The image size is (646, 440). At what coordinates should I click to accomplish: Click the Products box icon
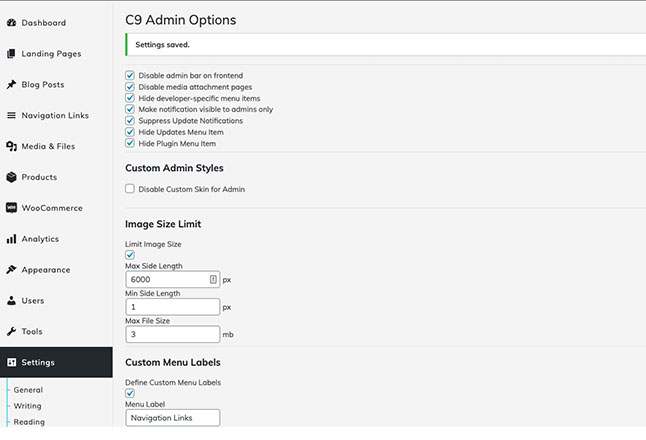coord(12,177)
